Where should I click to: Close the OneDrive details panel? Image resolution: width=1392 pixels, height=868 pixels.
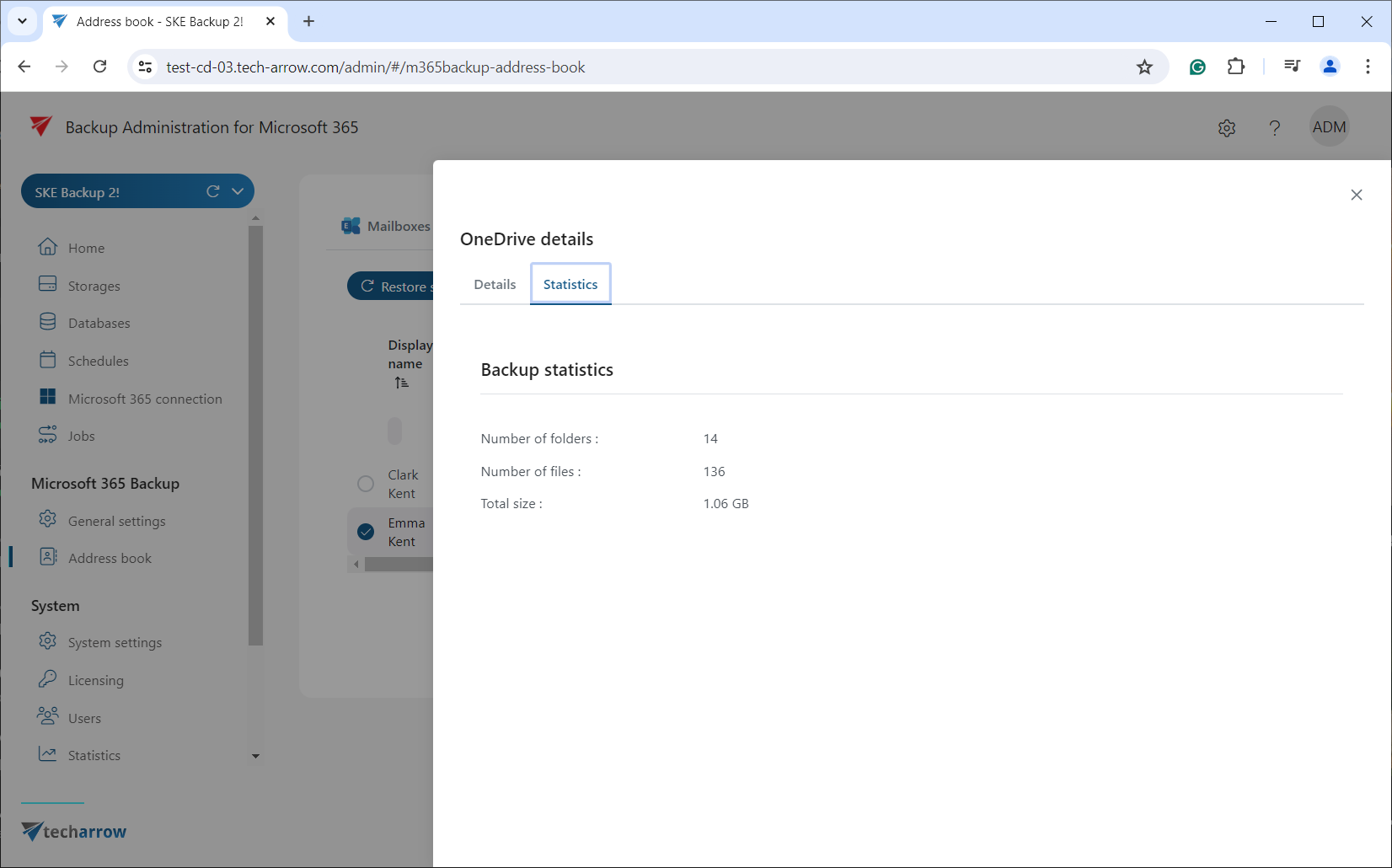pos(1357,195)
